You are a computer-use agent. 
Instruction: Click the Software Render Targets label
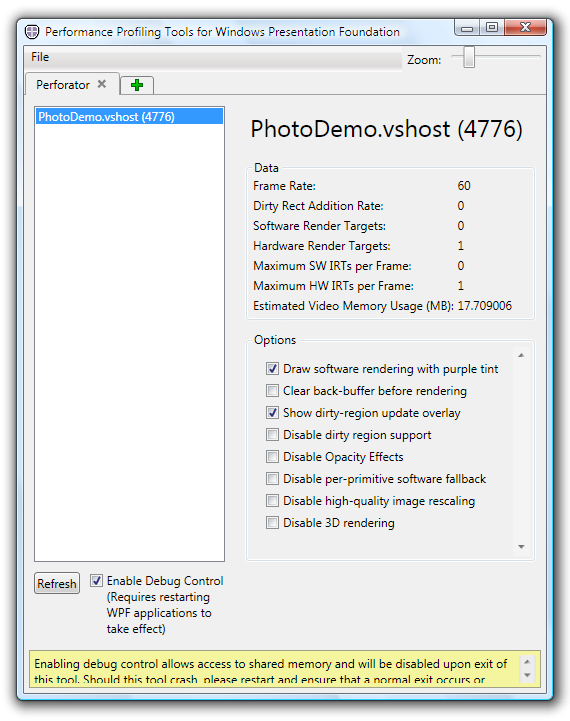pos(319,226)
